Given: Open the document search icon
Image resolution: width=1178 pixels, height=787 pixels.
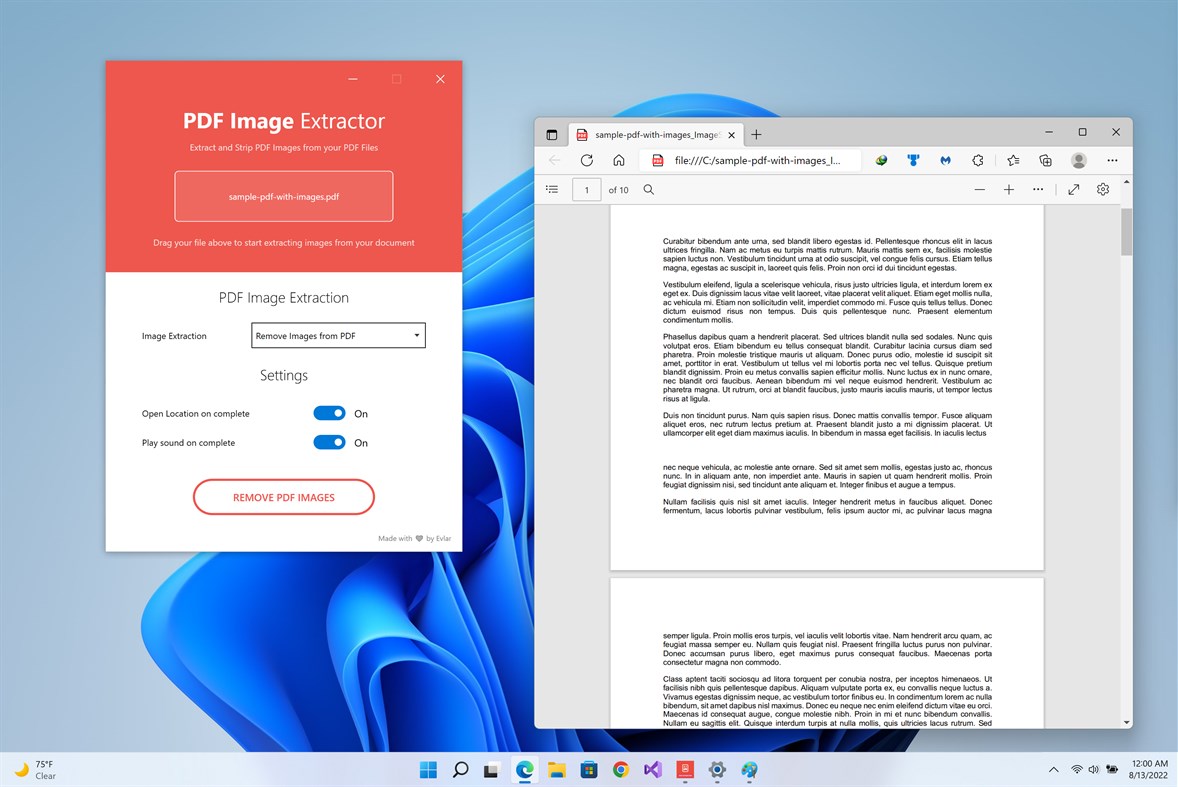Looking at the screenshot, I should coord(648,189).
